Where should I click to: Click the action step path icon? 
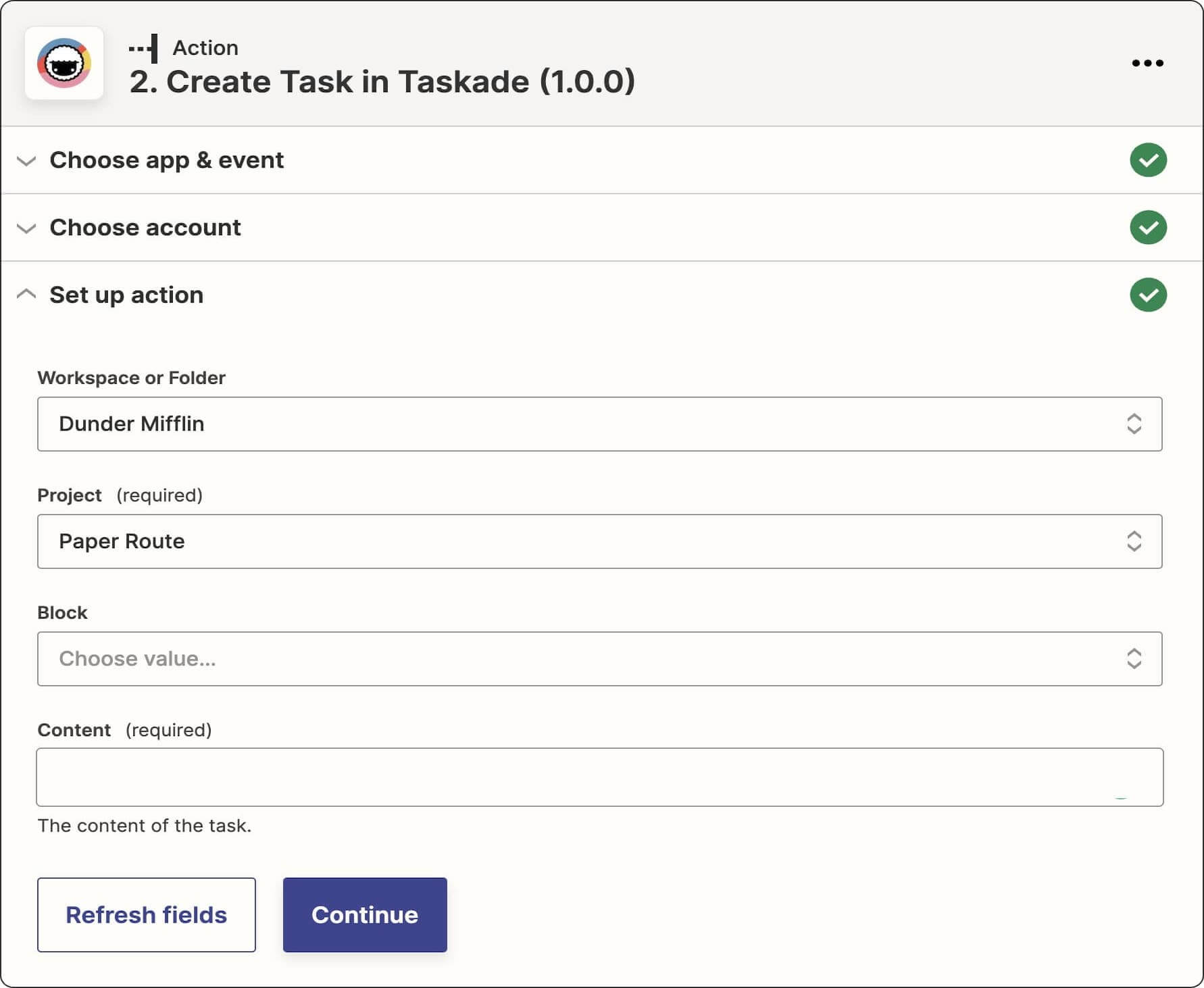click(144, 48)
